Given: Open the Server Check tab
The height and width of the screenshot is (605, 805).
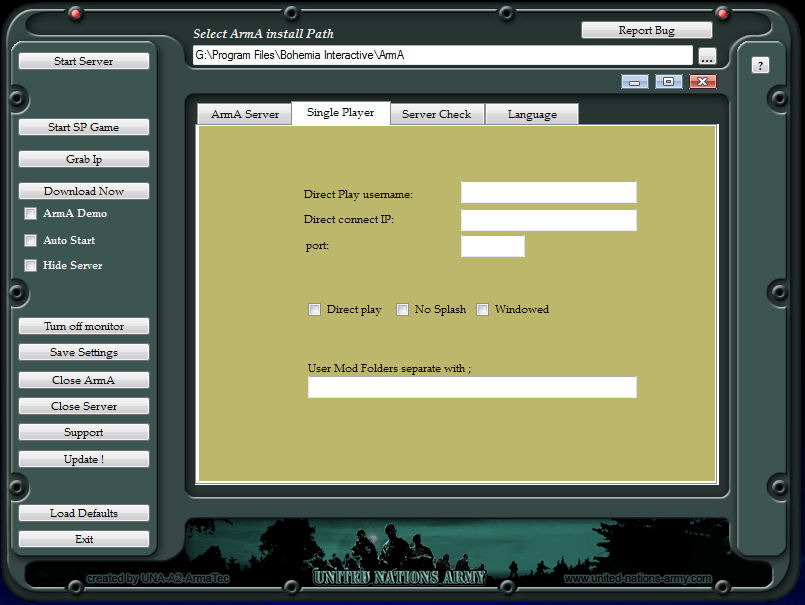Looking at the screenshot, I should (436, 114).
